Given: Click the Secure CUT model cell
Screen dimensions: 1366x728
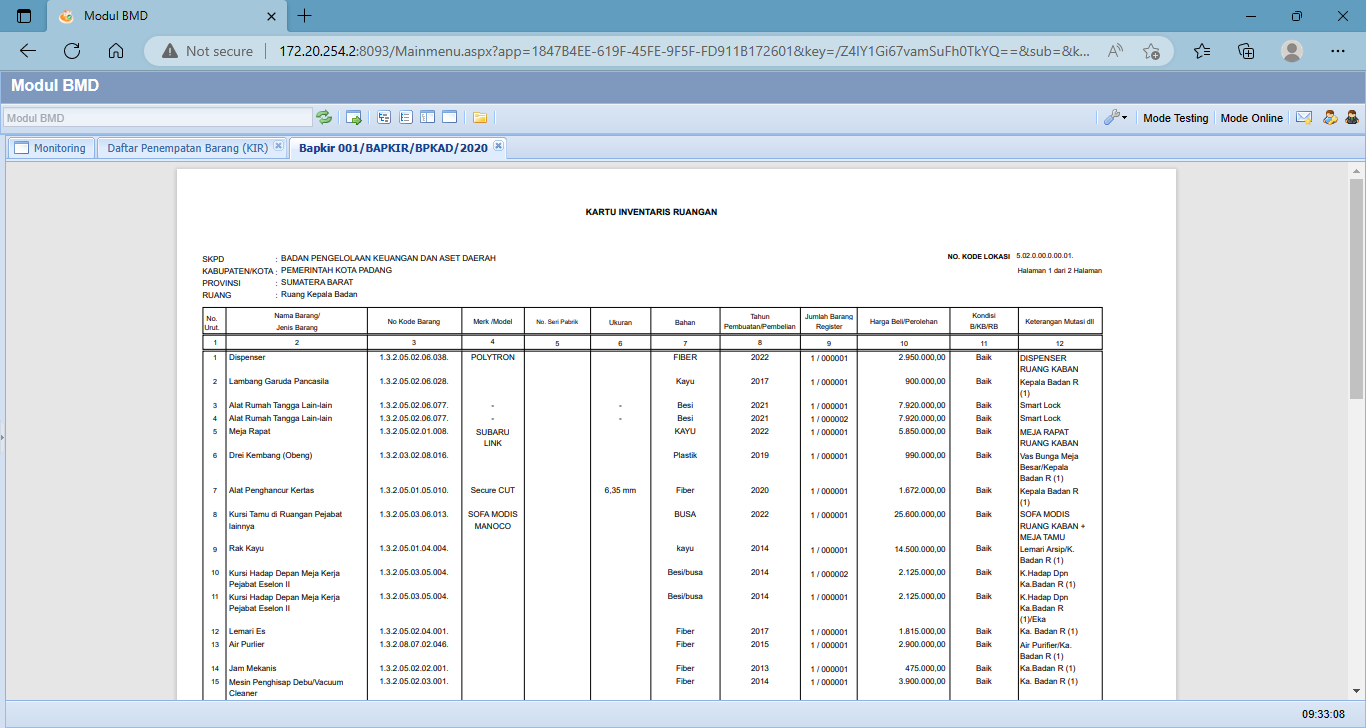Looking at the screenshot, I should pos(492,490).
